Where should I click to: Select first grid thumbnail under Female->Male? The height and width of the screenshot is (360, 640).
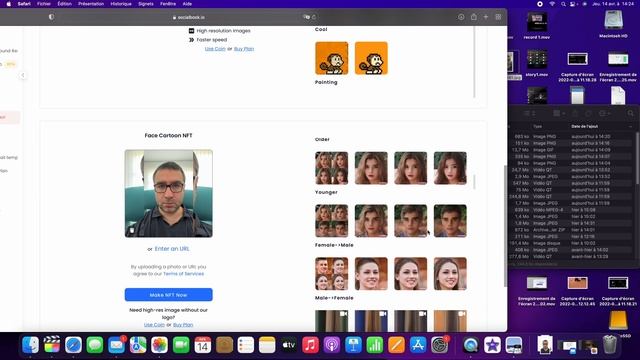[332, 273]
